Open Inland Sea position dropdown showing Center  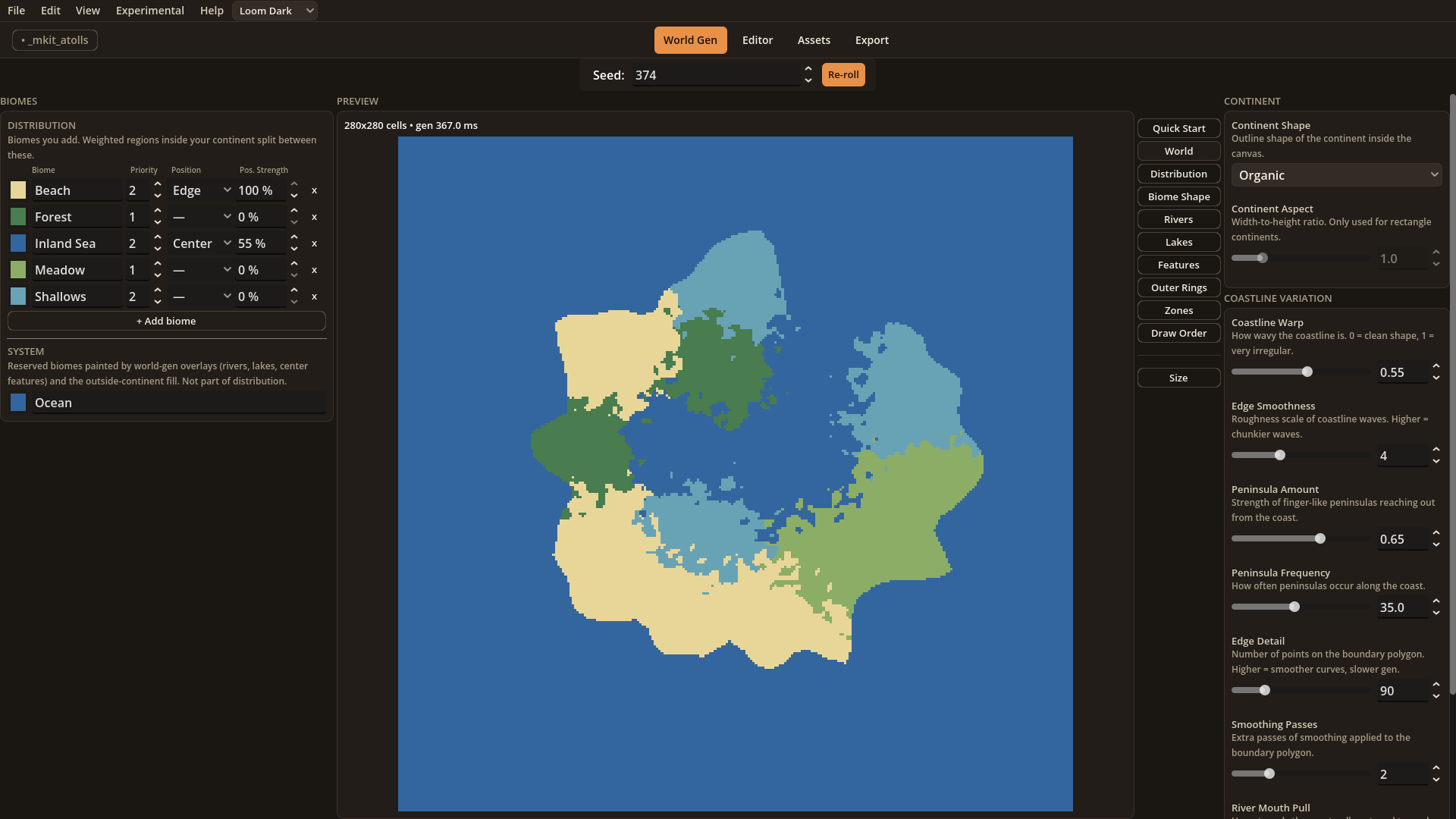click(x=201, y=243)
